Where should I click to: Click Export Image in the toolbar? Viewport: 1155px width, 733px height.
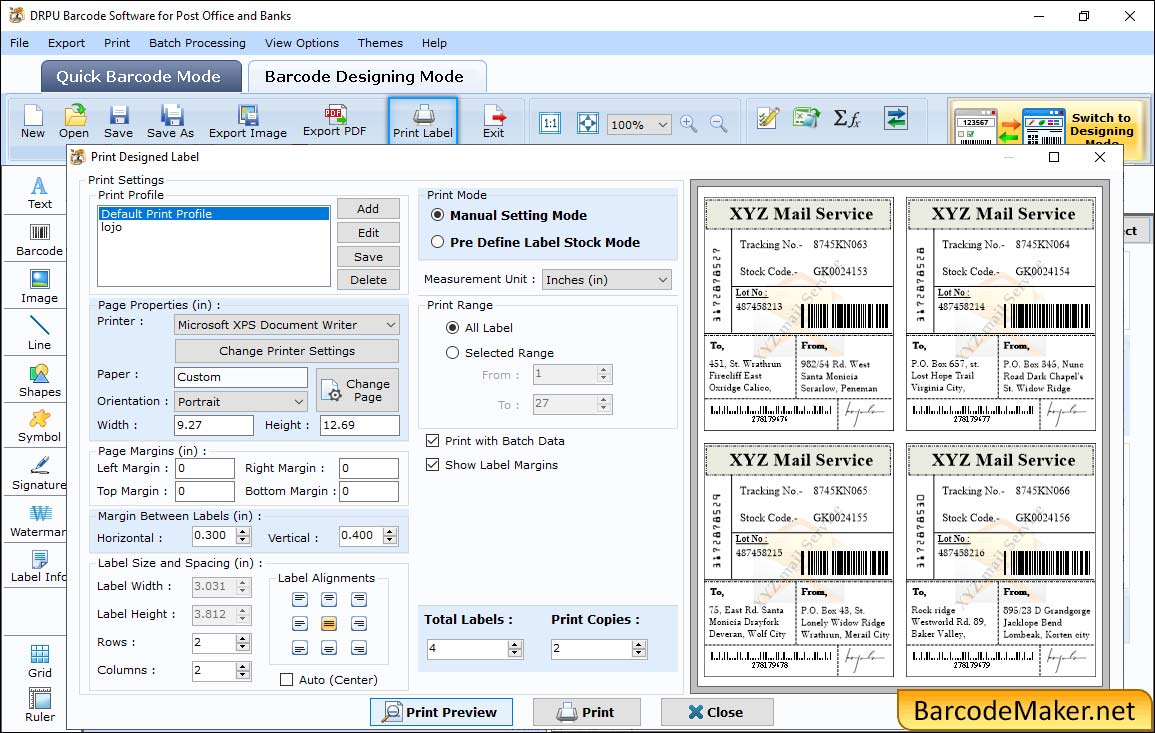[x=248, y=121]
